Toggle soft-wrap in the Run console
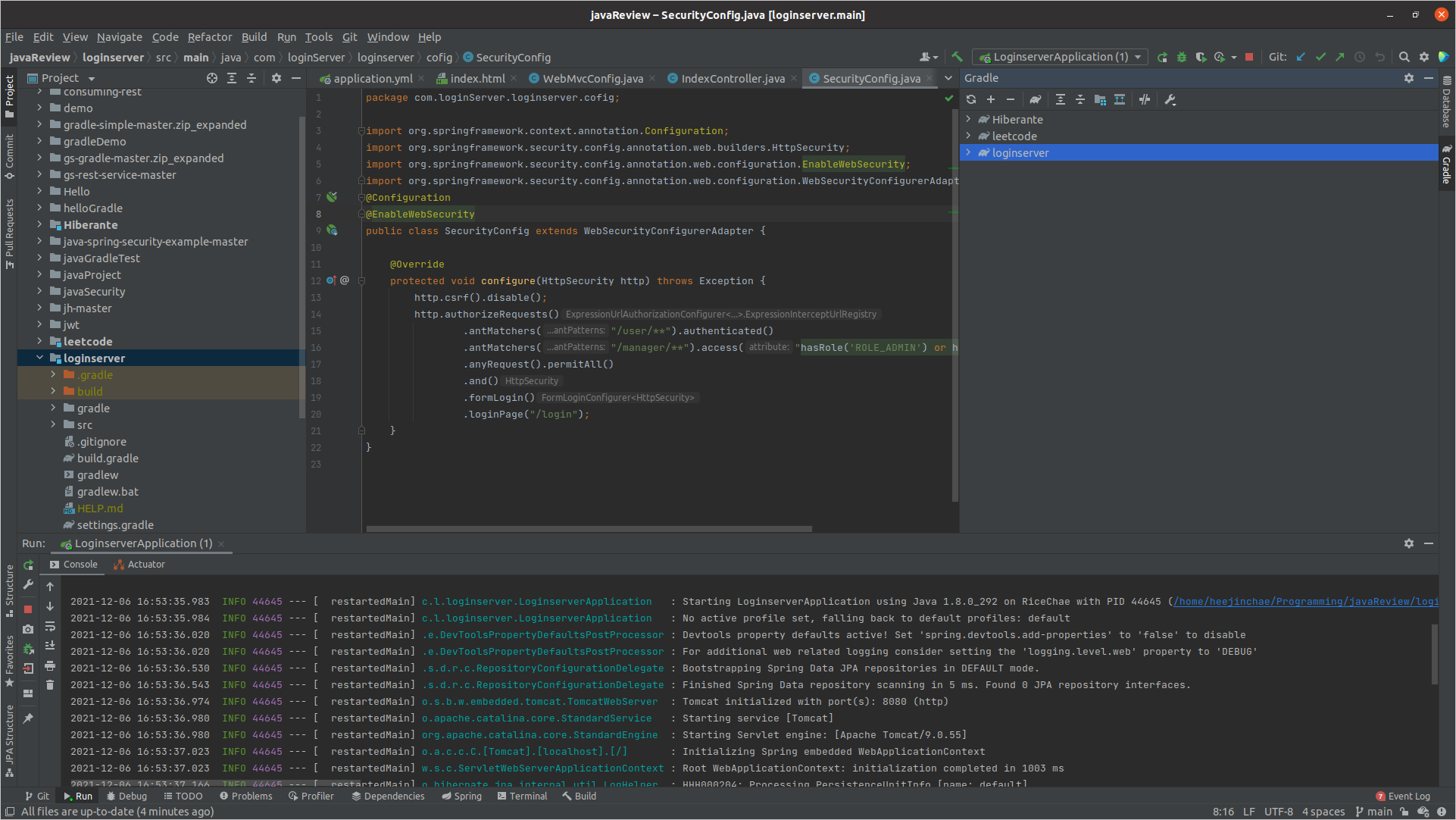1456x820 pixels. (50, 627)
